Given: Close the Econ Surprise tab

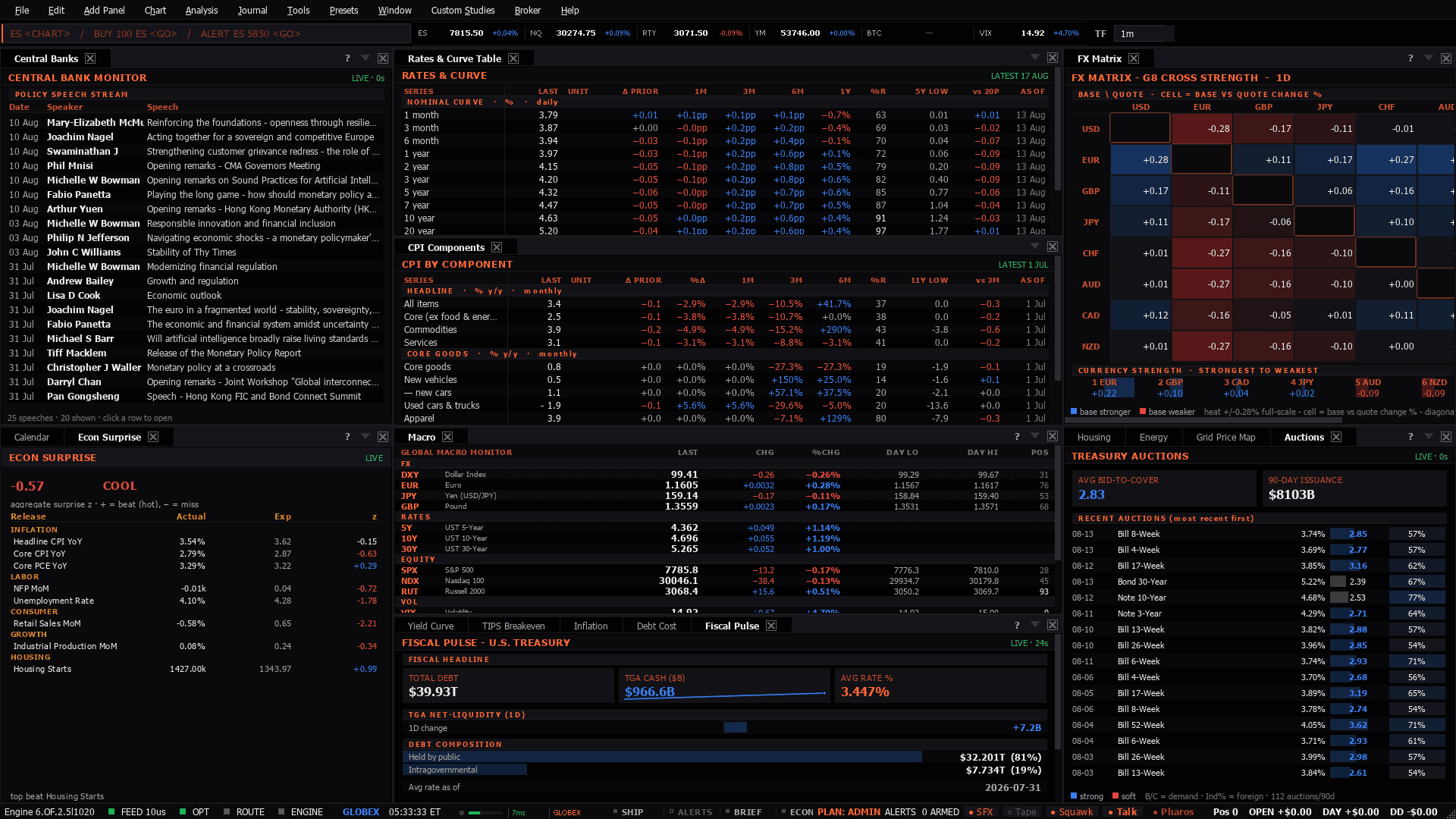Looking at the screenshot, I should pos(153,437).
